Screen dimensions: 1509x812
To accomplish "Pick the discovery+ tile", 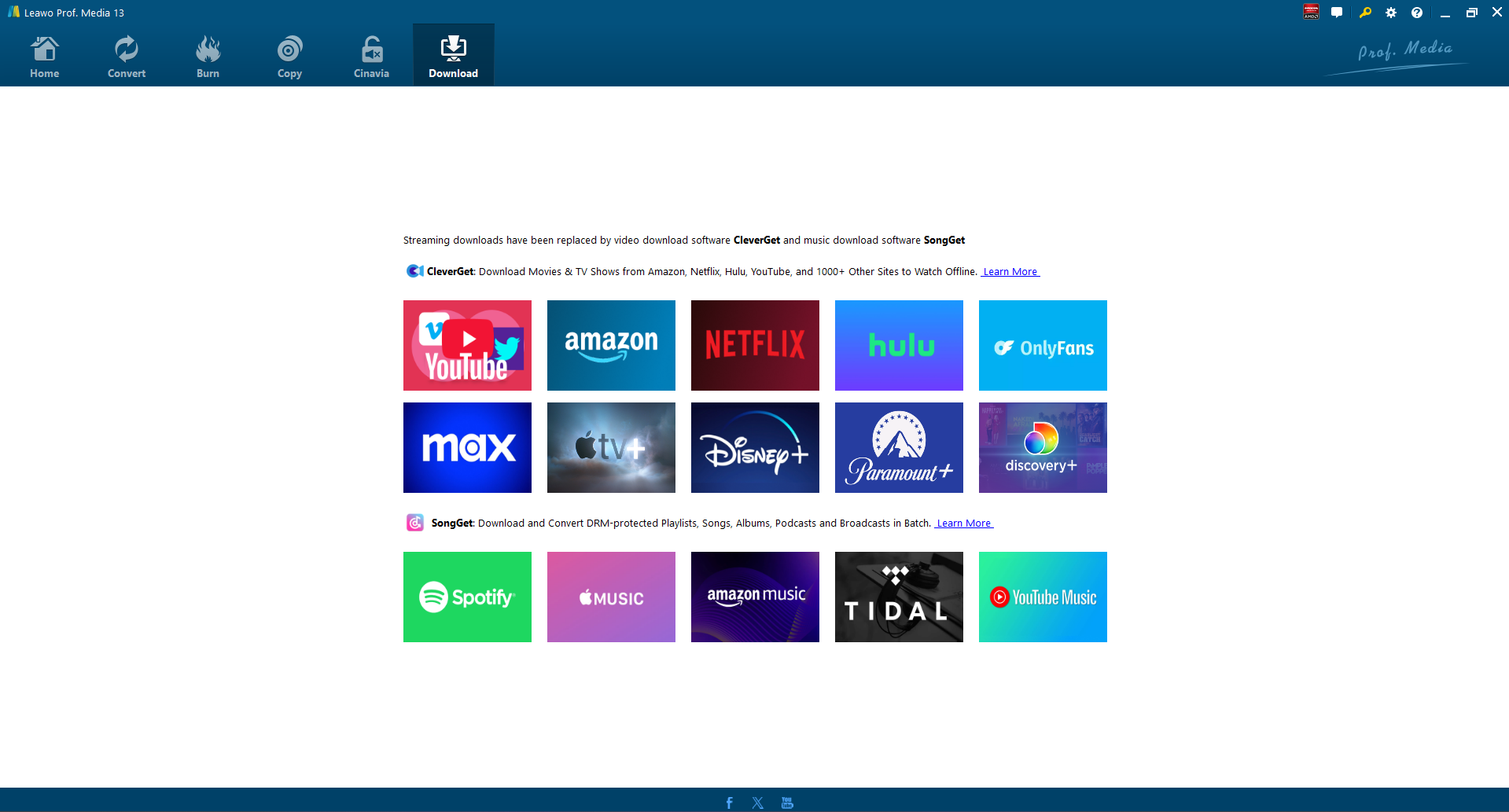I will (1043, 447).
